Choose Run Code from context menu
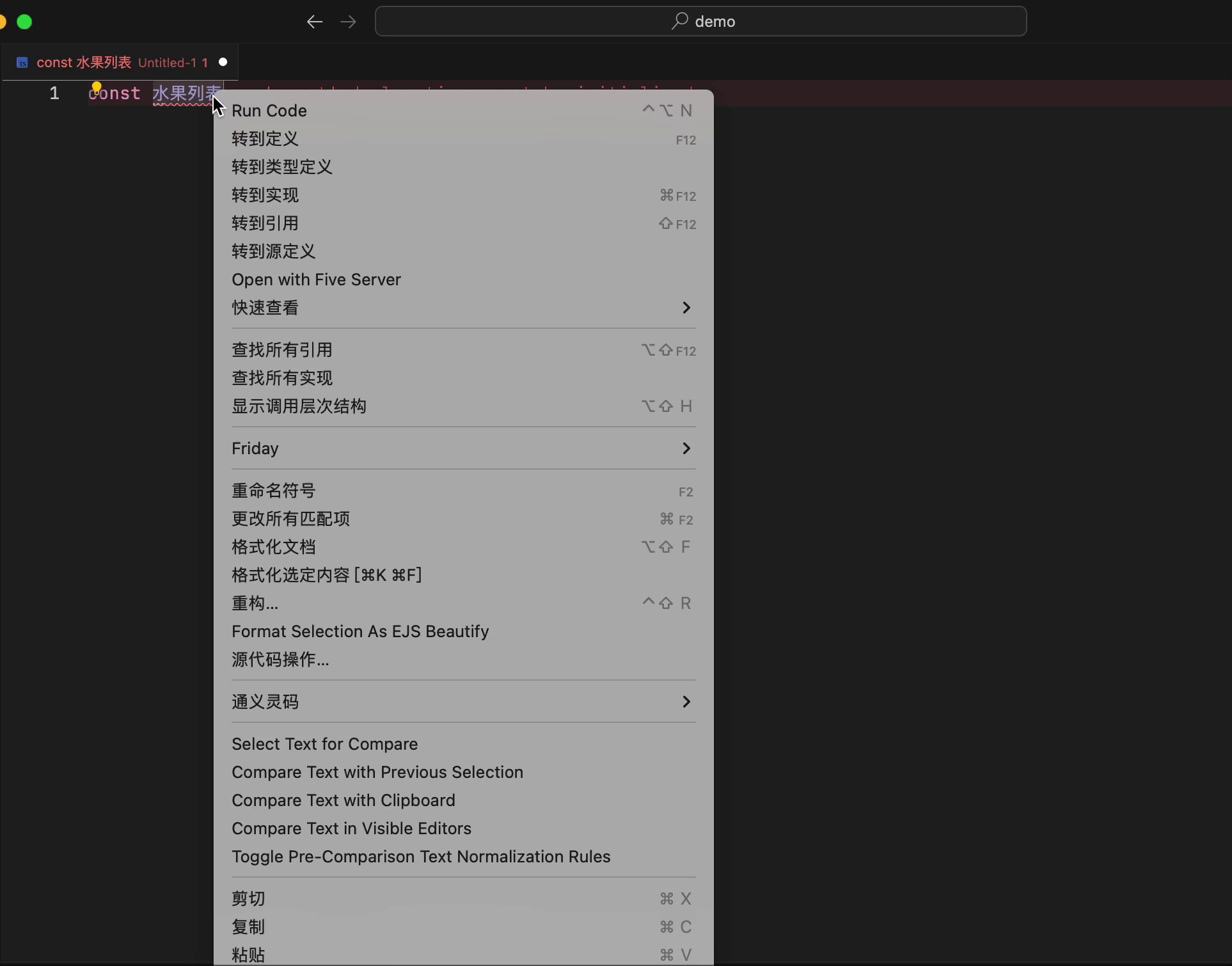Image resolution: width=1232 pixels, height=966 pixels. tap(269, 111)
